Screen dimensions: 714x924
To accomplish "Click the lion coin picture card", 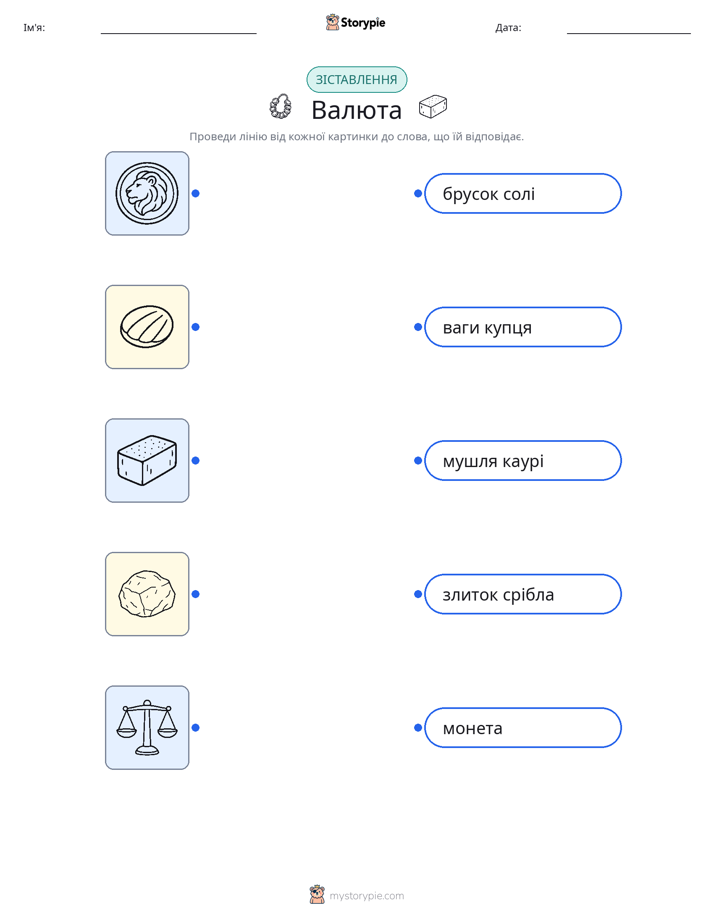I will pos(147,193).
